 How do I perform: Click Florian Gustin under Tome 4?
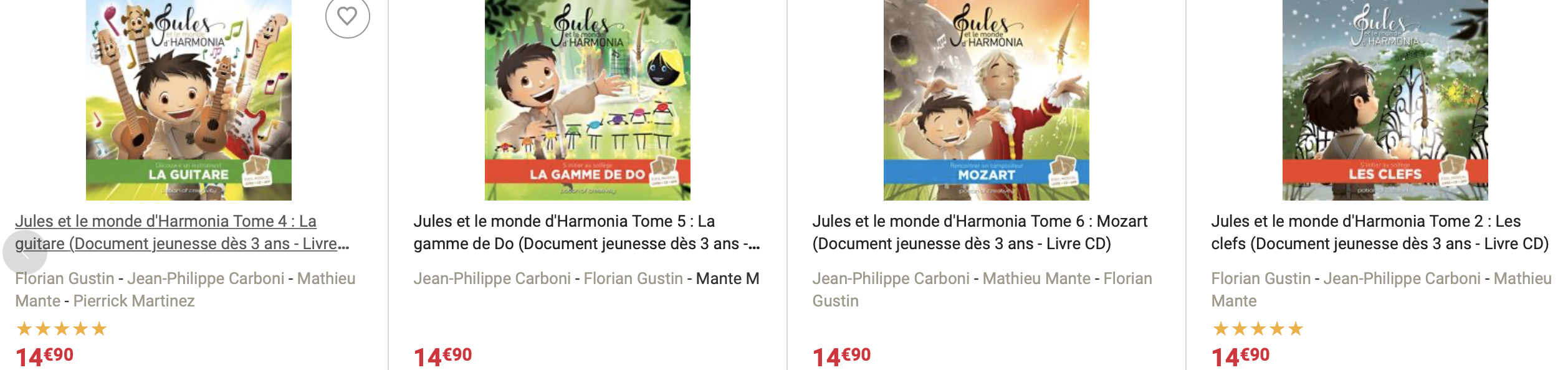pyautogui.click(x=65, y=278)
